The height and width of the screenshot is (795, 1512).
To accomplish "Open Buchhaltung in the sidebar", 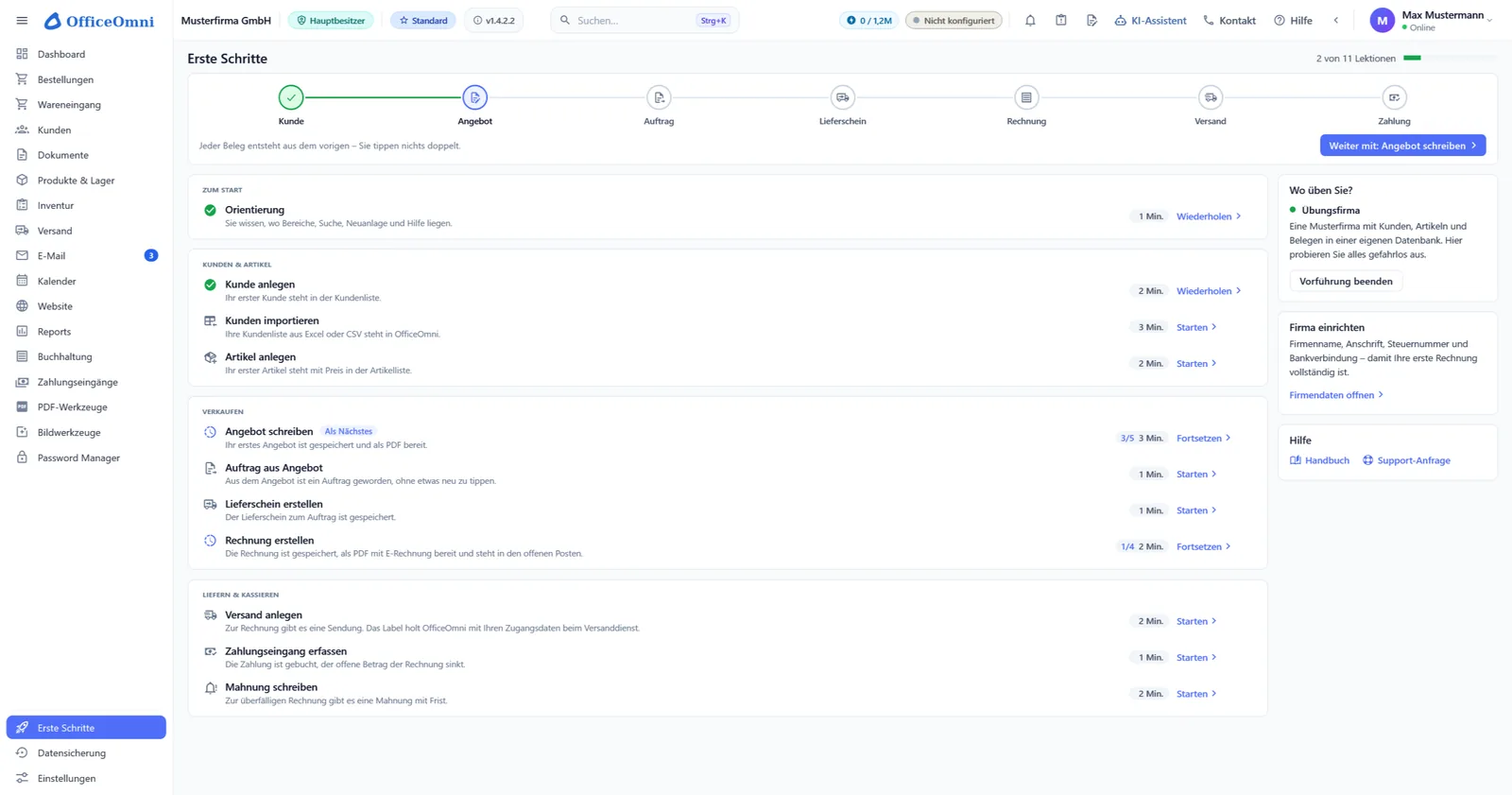I will [x=86, y=356].
